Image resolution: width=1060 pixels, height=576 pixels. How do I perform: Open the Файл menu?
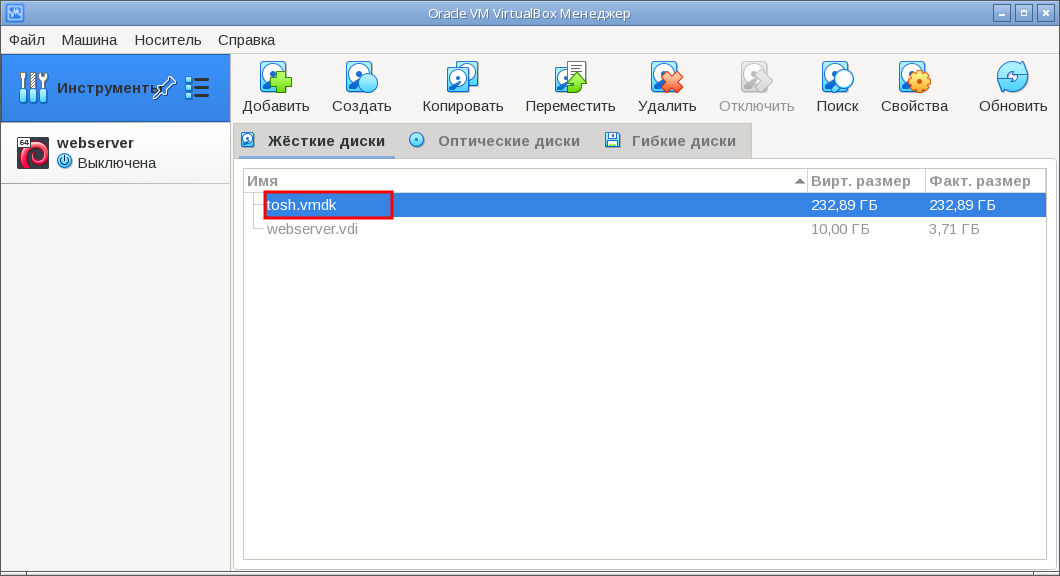pos(27,40)
